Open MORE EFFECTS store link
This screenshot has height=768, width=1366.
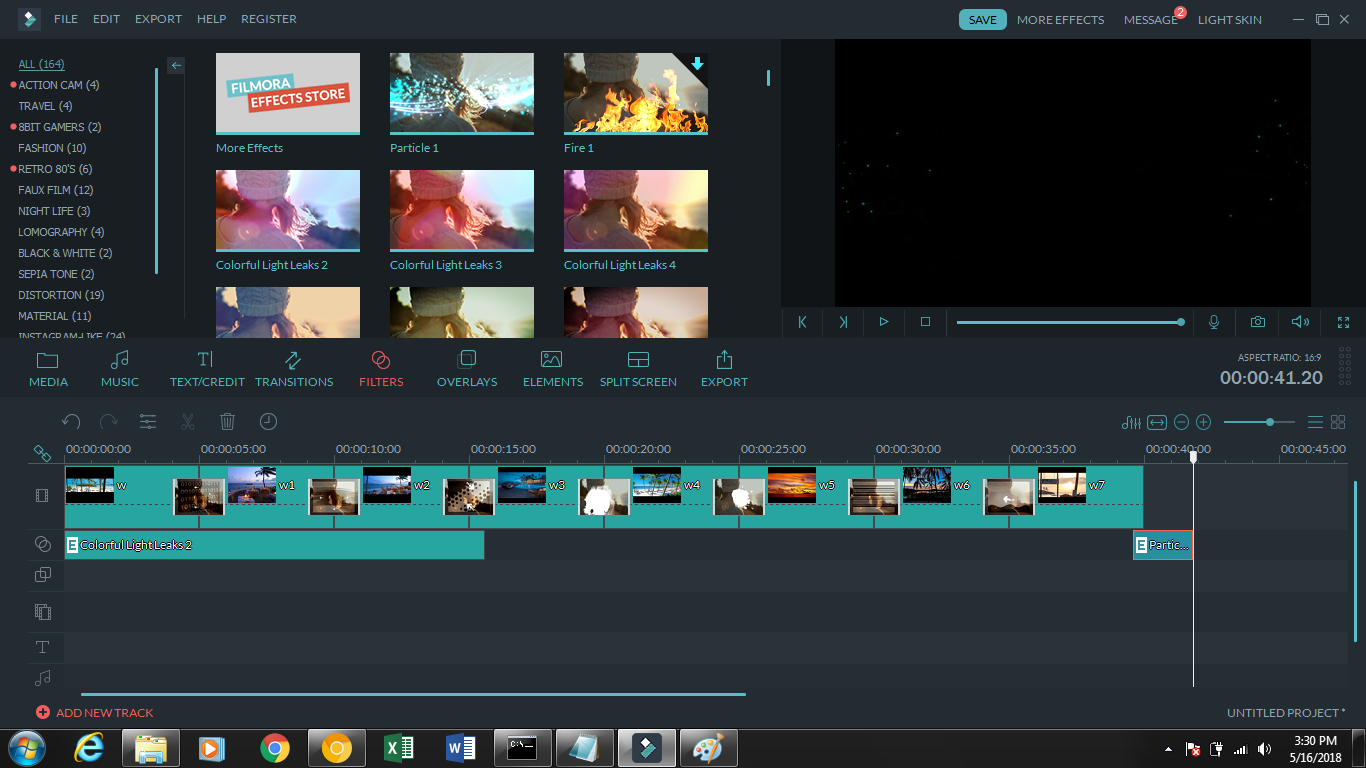tap(1061, 20)
